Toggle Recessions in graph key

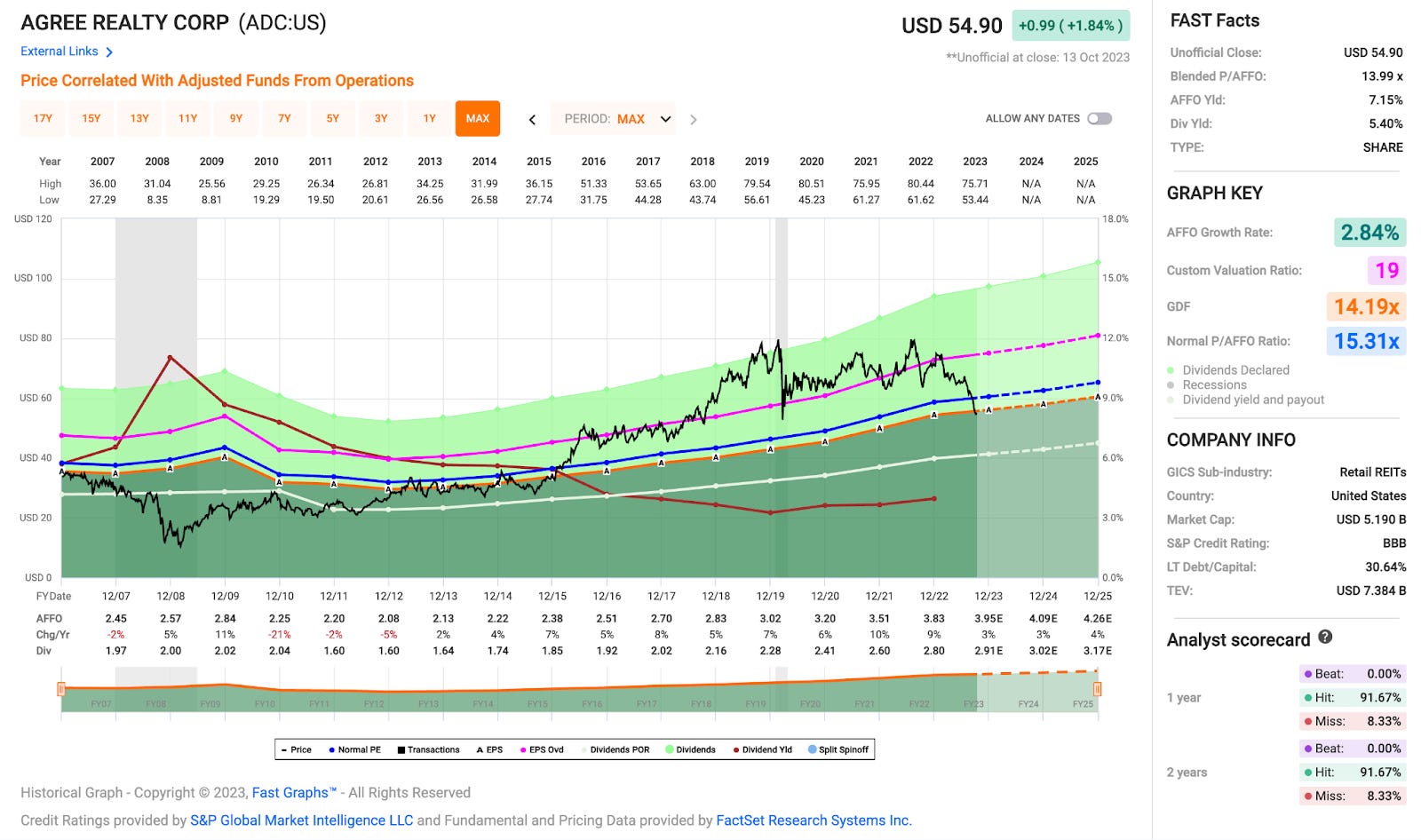point(1206,384)
